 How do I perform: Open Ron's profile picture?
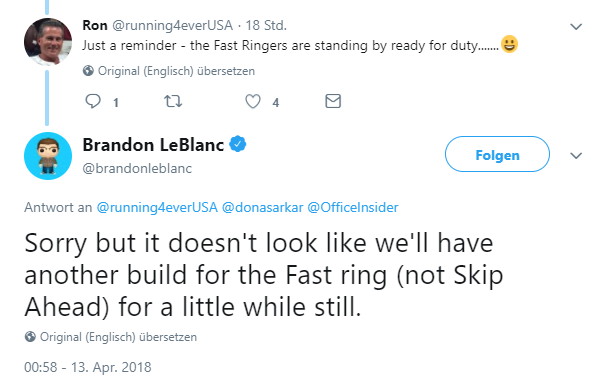48,42
